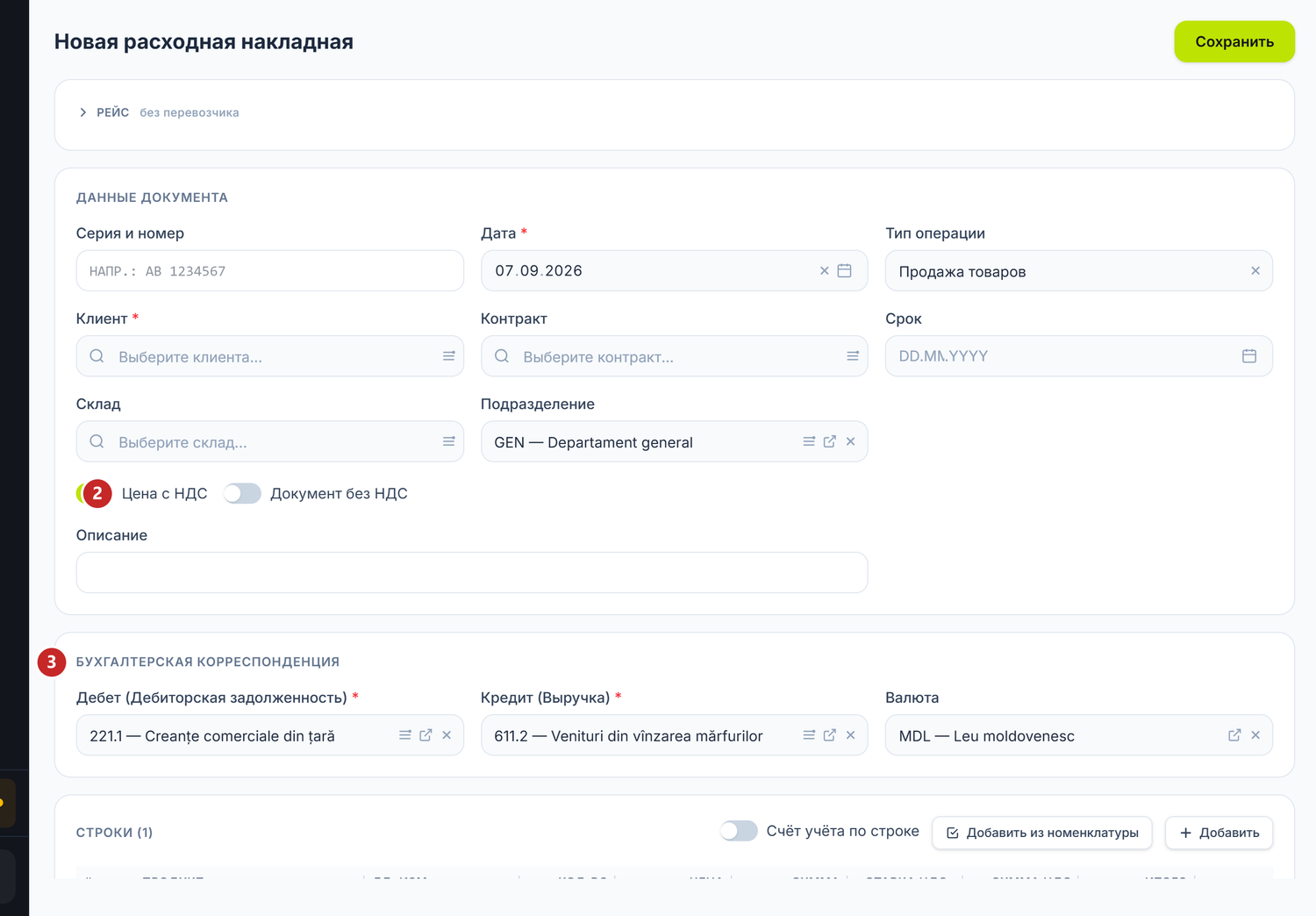Viewport: 1316px width, 916px height.
Task: Open the external link icon for MDL currency
Action: tap(1234, 735)
